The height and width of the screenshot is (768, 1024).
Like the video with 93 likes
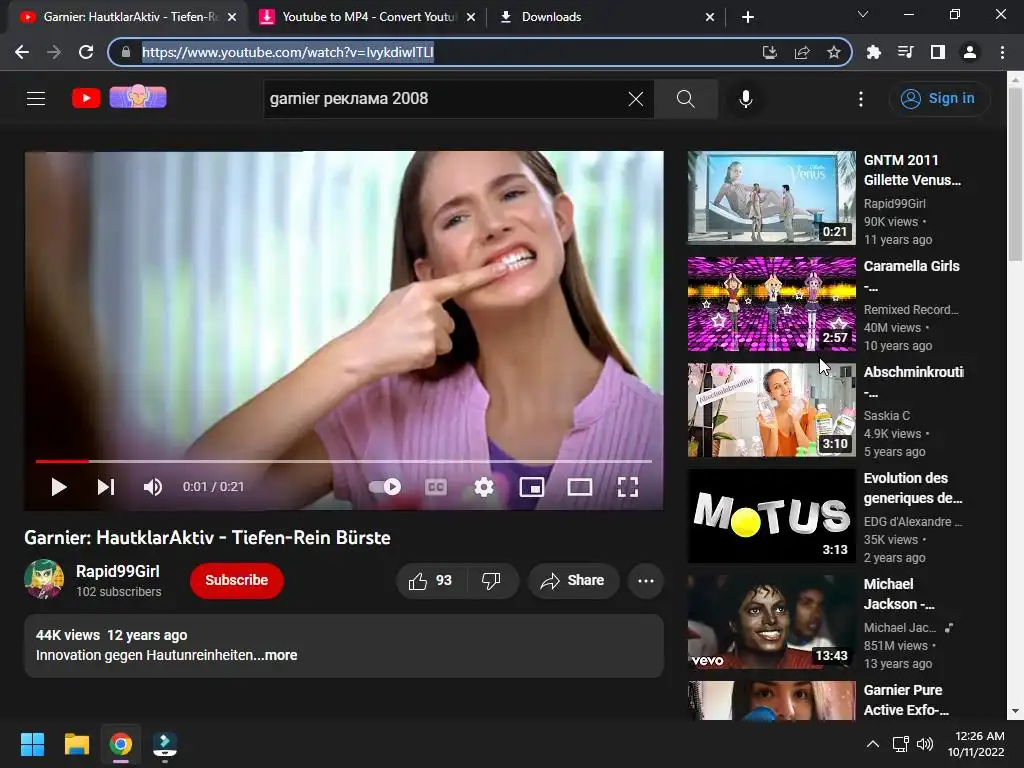tap(430, 581)
